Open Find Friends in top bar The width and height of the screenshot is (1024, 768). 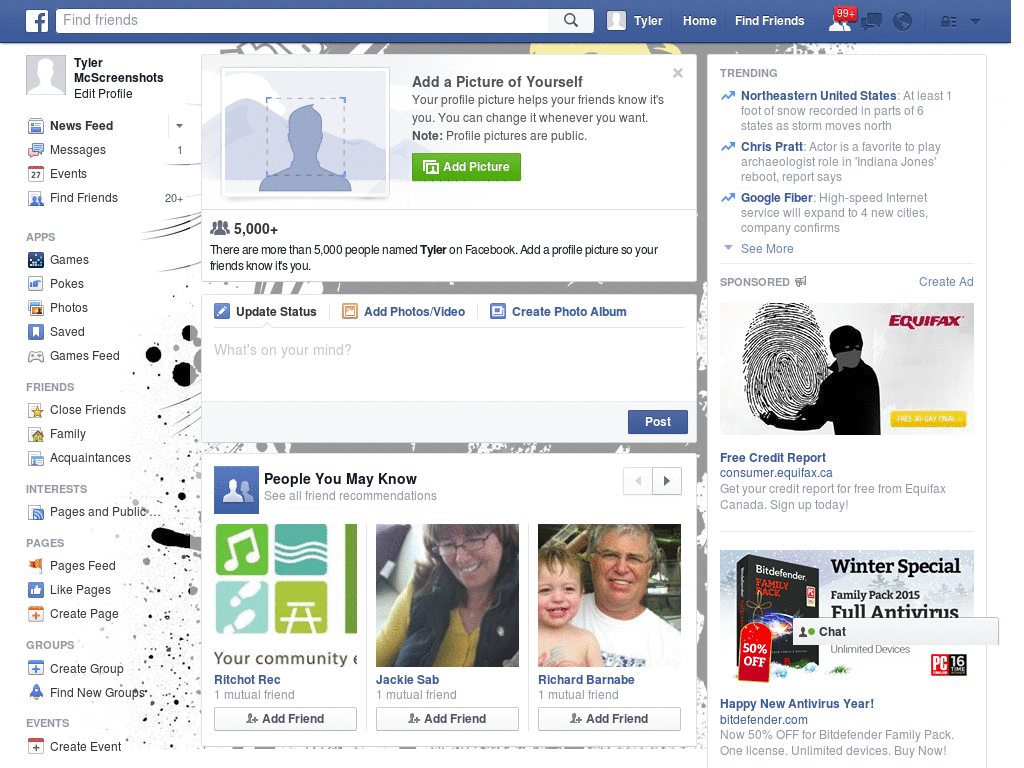point(769,21)
